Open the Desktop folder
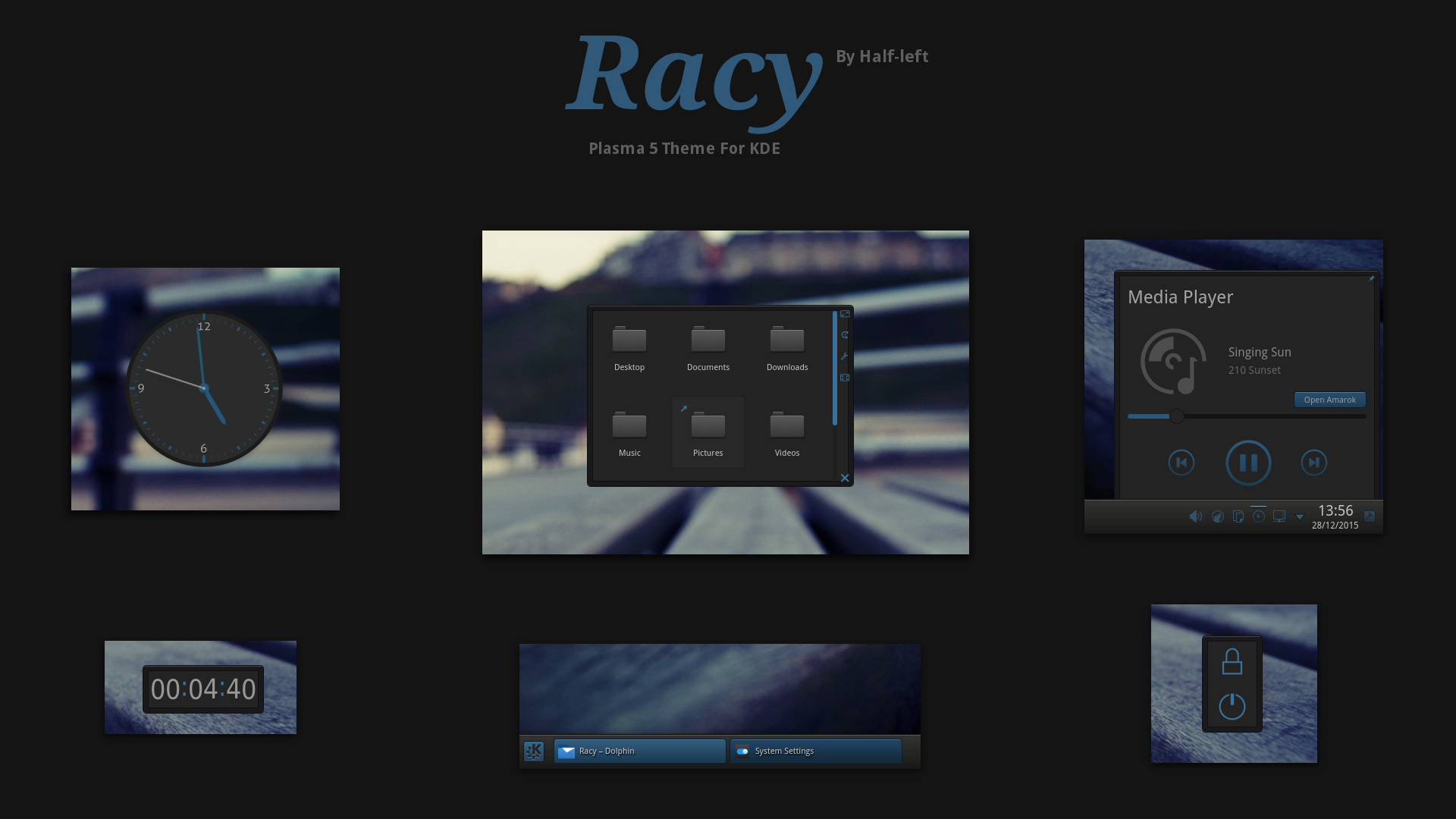1456x819 pixels. tap(629, 349)
